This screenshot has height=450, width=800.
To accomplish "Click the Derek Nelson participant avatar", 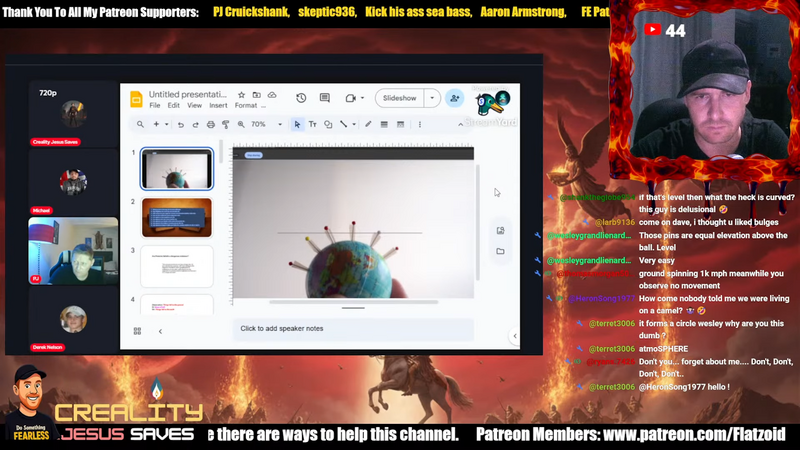I will (73, 319).
